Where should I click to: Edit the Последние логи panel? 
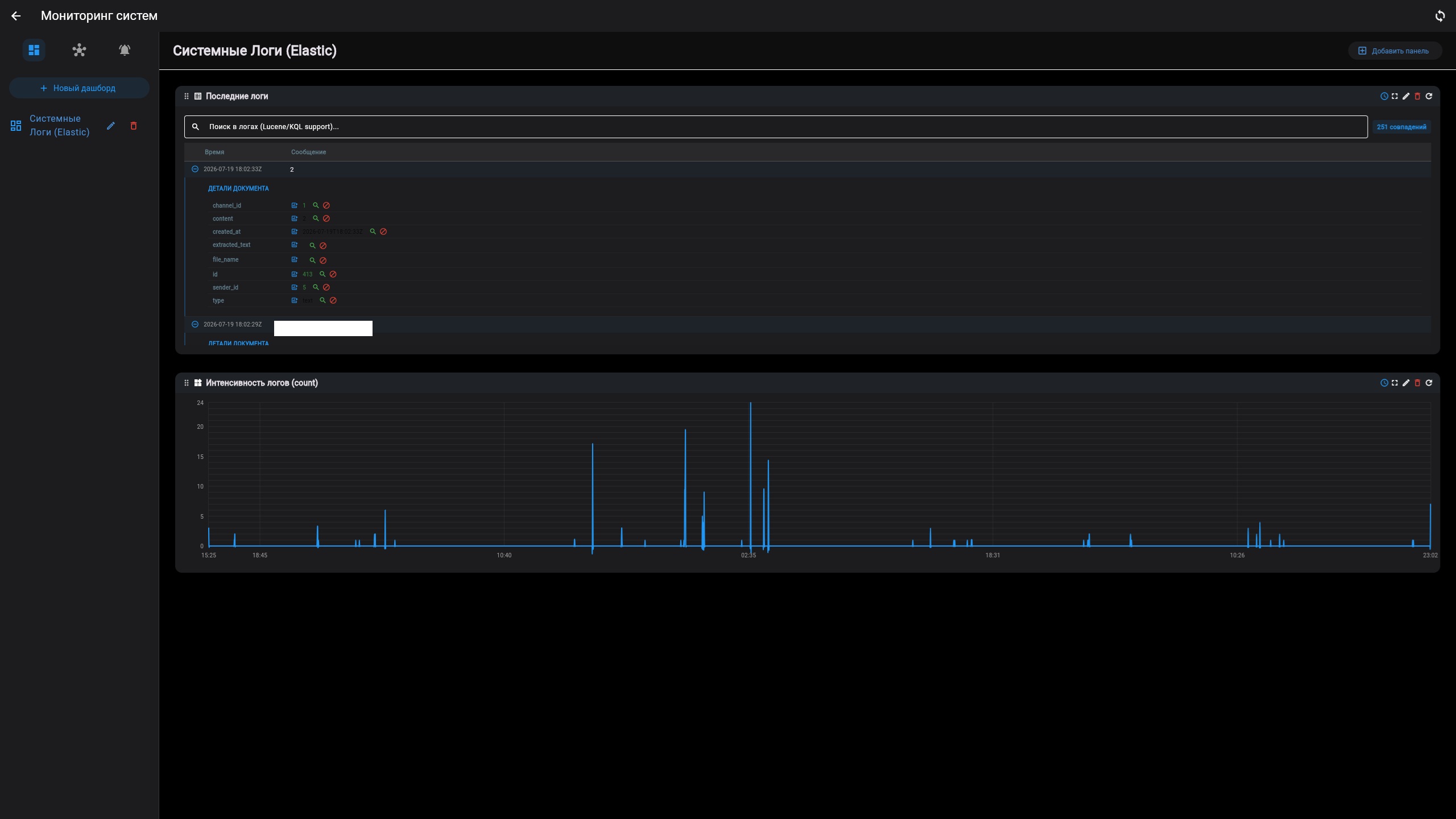[x=1406, y=96]
